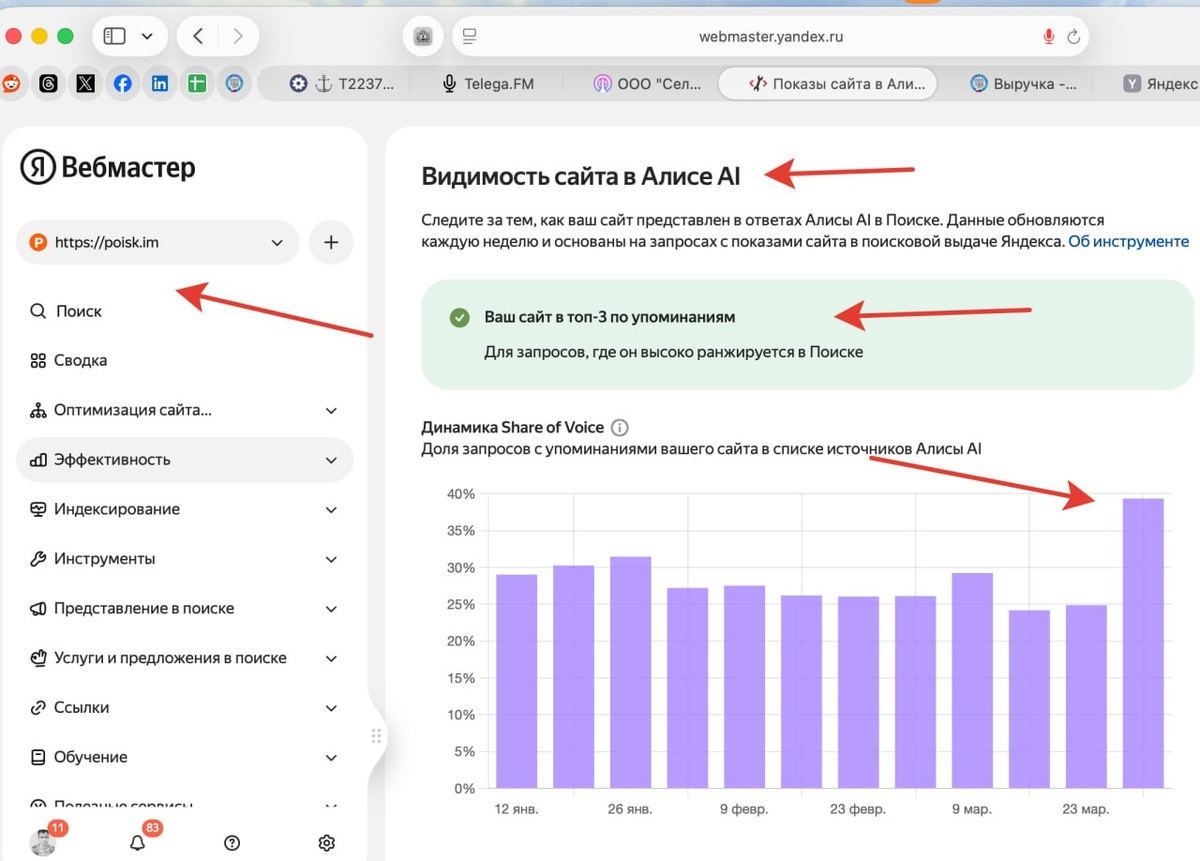Click the webmaster.yandex.ru address bar
This screenshot has width=1200, height=861.
[x=770, y=37]
